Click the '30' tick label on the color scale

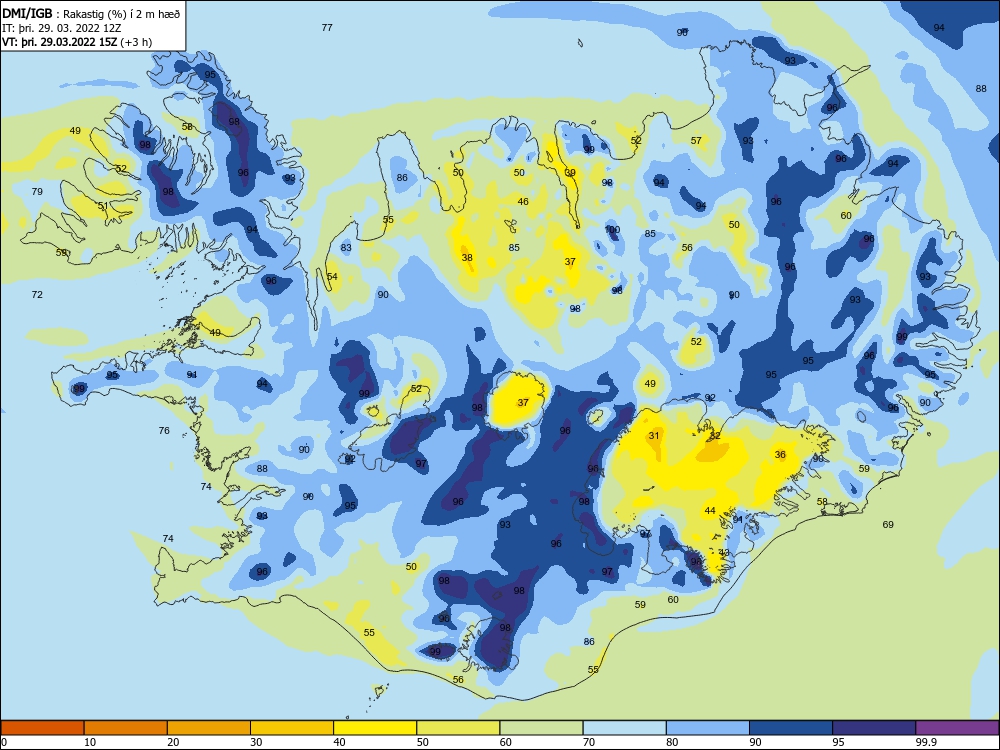256,742
